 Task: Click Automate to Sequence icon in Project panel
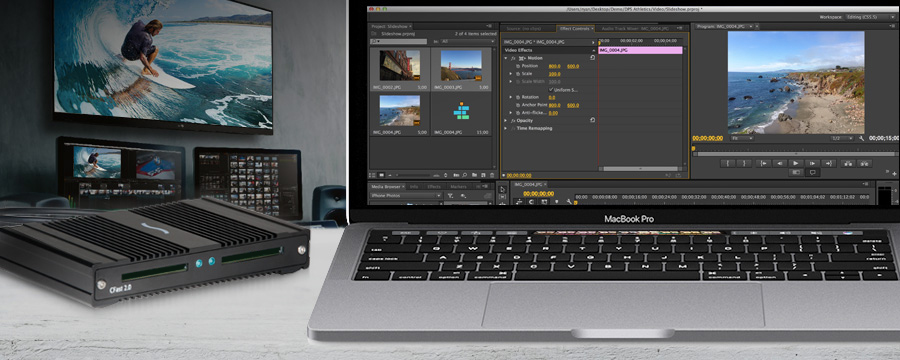[456, 175]
